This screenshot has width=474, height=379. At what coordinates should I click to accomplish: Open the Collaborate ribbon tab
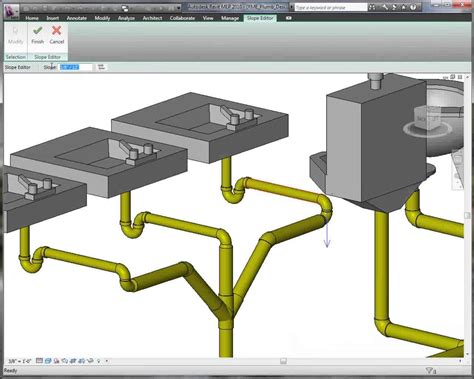(182, 18)
